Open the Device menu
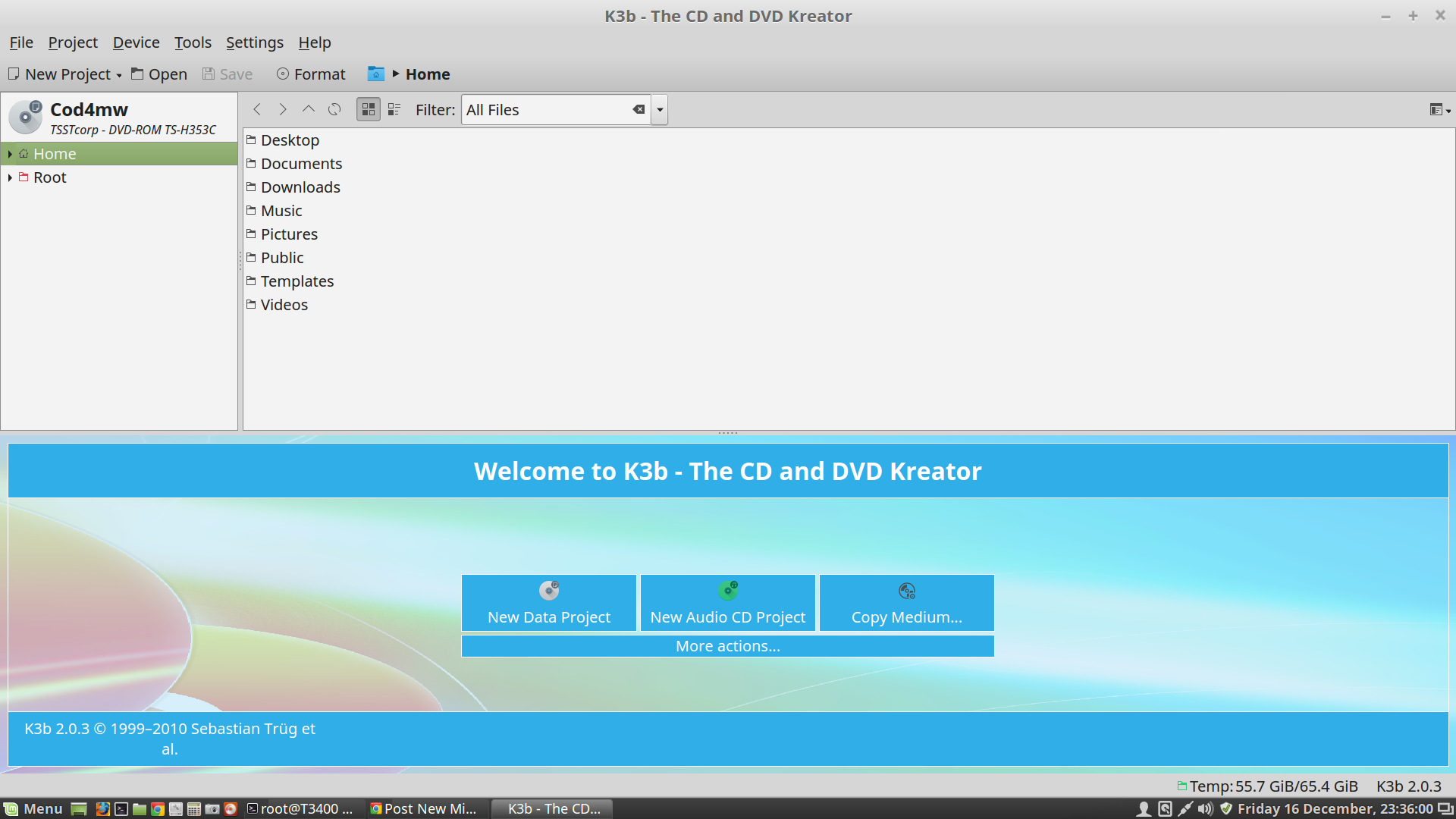The height and width of the screenshot is (819, 1456). point(136,42)
